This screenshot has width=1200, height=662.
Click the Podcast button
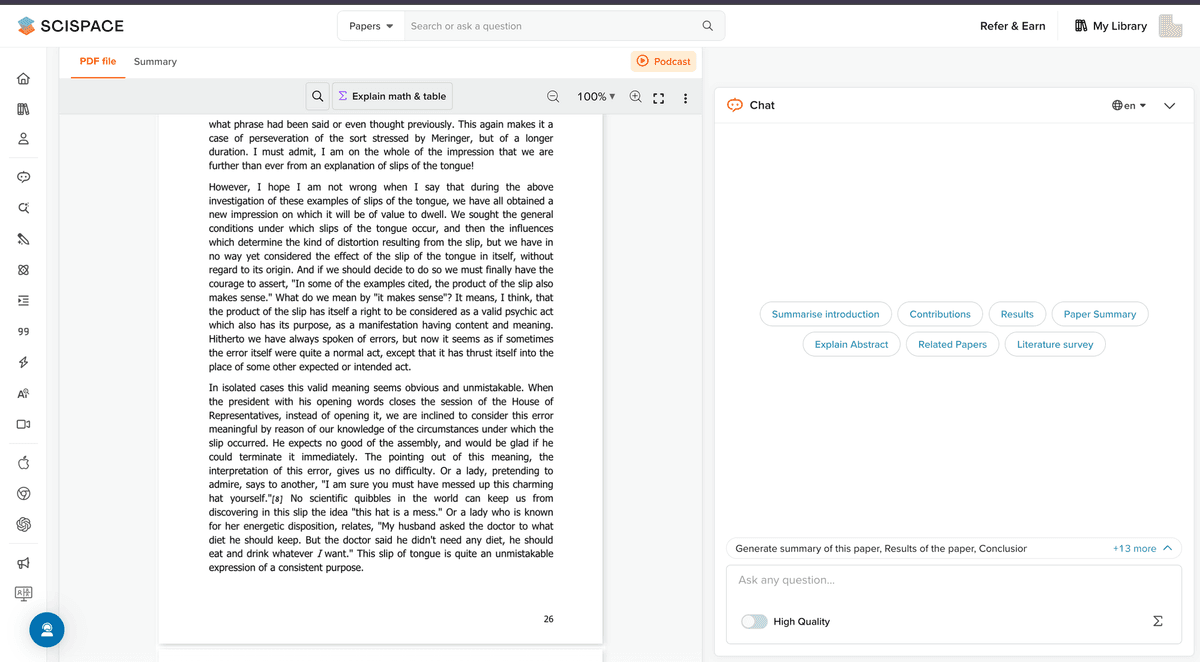(664, 61)
